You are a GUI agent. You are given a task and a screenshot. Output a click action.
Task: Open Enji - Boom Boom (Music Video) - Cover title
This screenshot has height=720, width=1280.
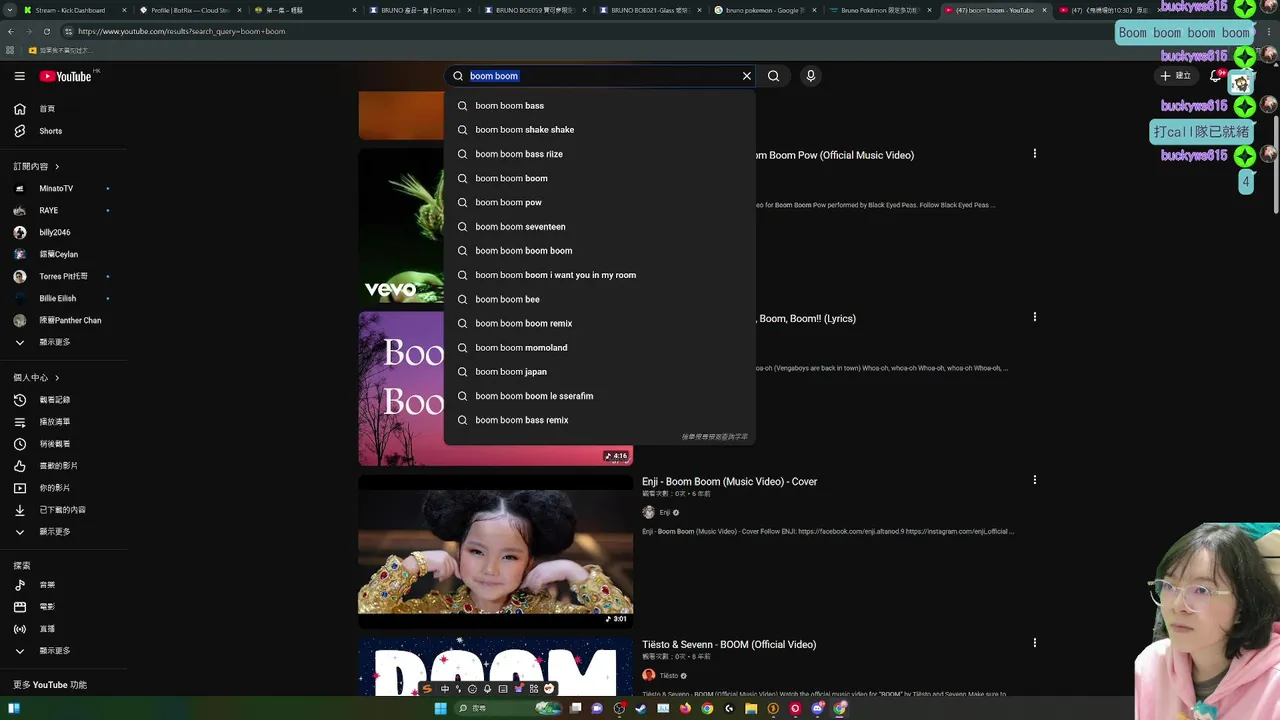coord(729,482)
